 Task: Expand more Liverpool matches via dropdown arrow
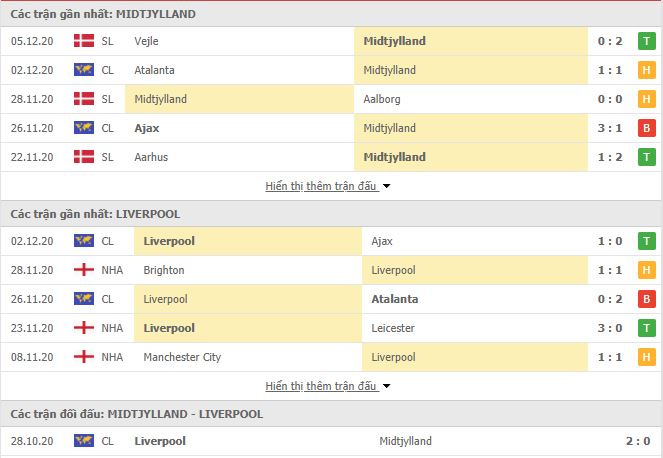tap(386, 386)
